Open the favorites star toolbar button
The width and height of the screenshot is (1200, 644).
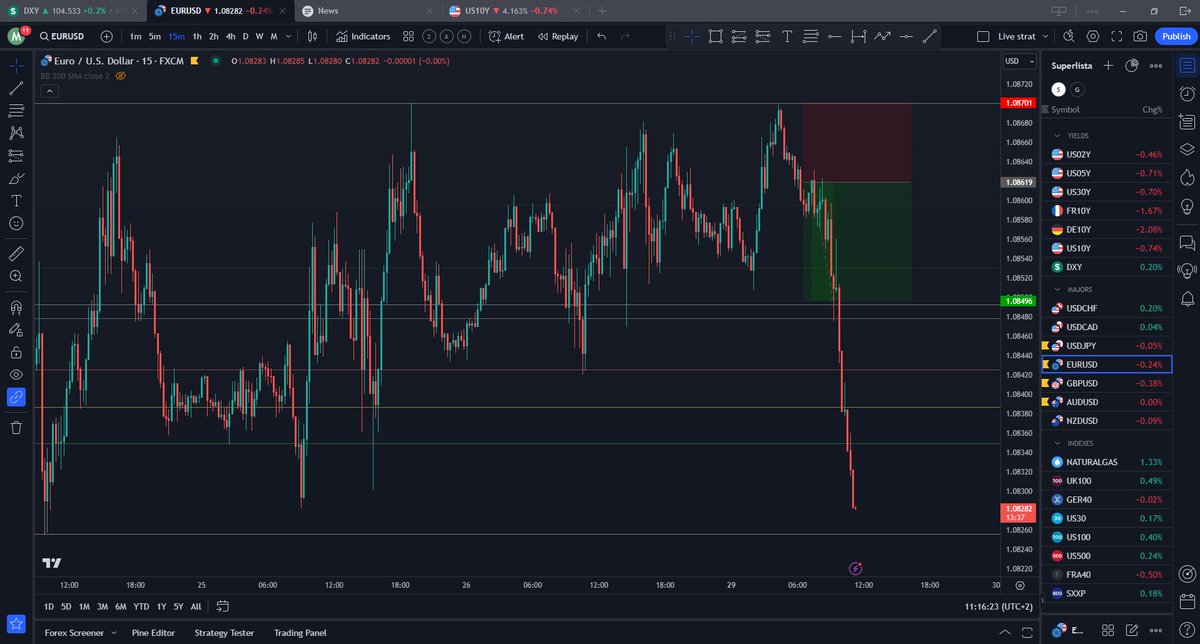click(16, 624)
